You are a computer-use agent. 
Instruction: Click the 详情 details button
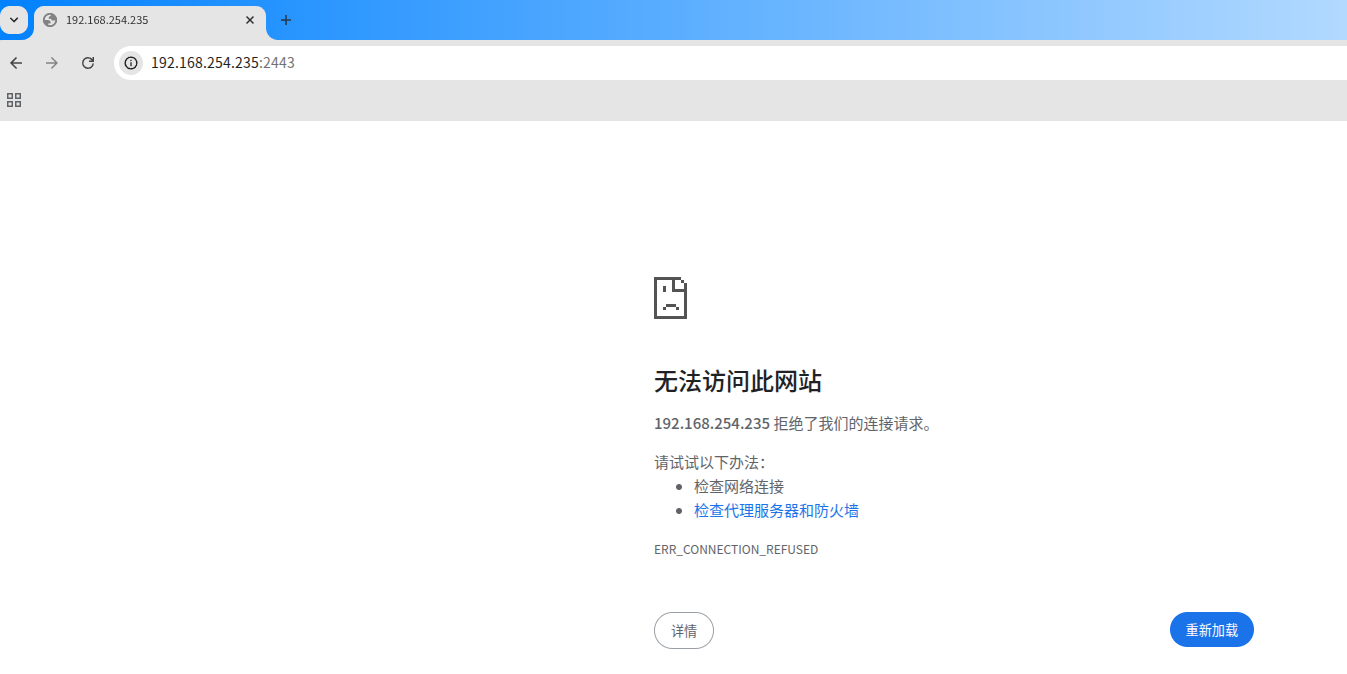coord(684,631)
